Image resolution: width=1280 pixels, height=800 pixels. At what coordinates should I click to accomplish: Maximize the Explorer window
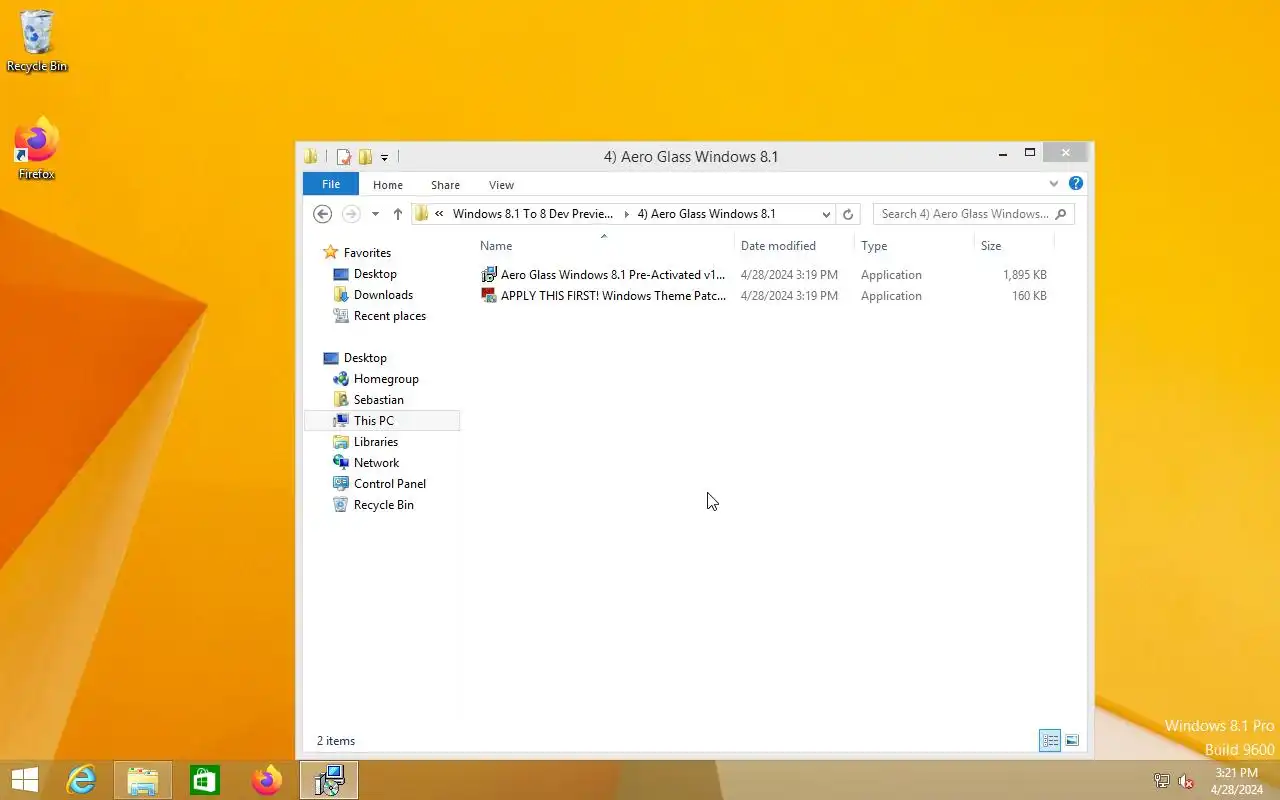(1030, 153)
